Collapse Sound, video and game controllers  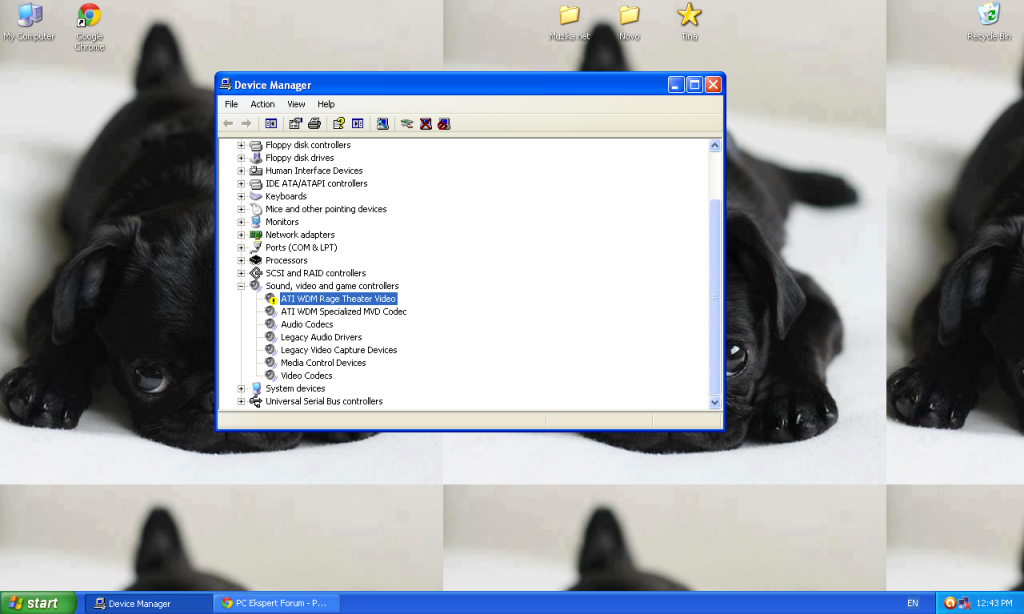(x=241, y=286)
